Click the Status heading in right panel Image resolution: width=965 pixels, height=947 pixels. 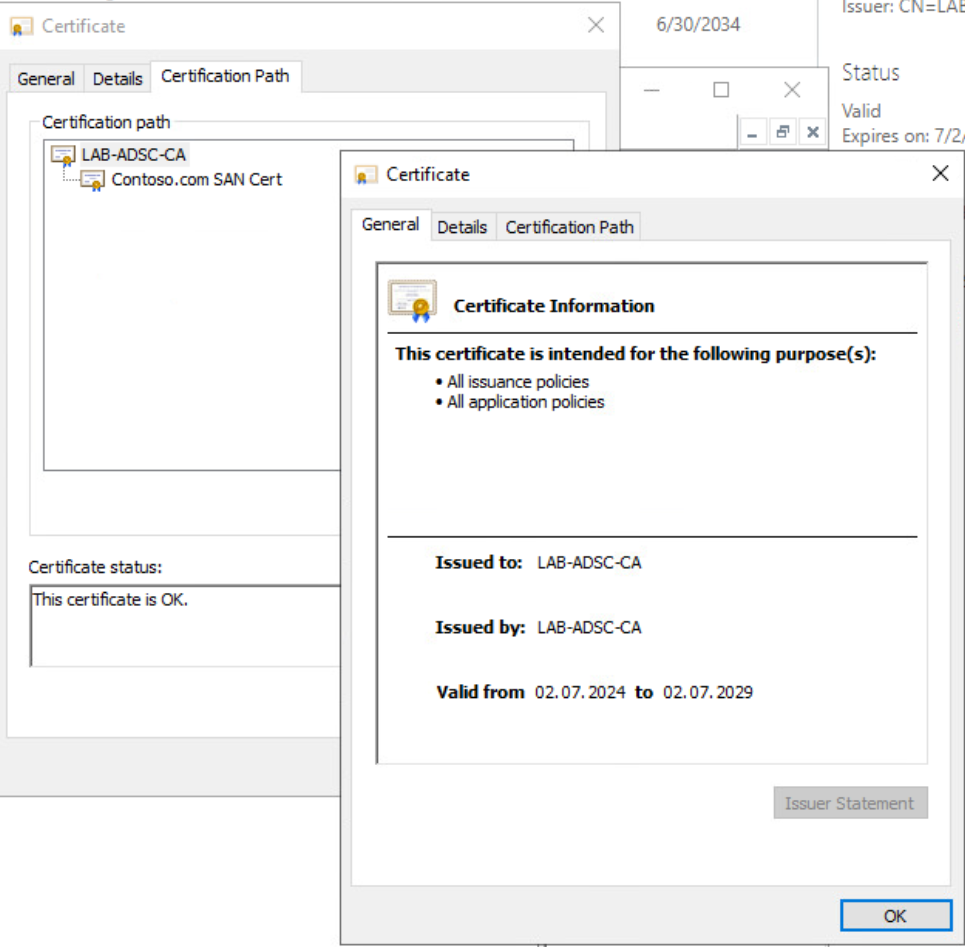pyautogui.click(x=870, y=73)
